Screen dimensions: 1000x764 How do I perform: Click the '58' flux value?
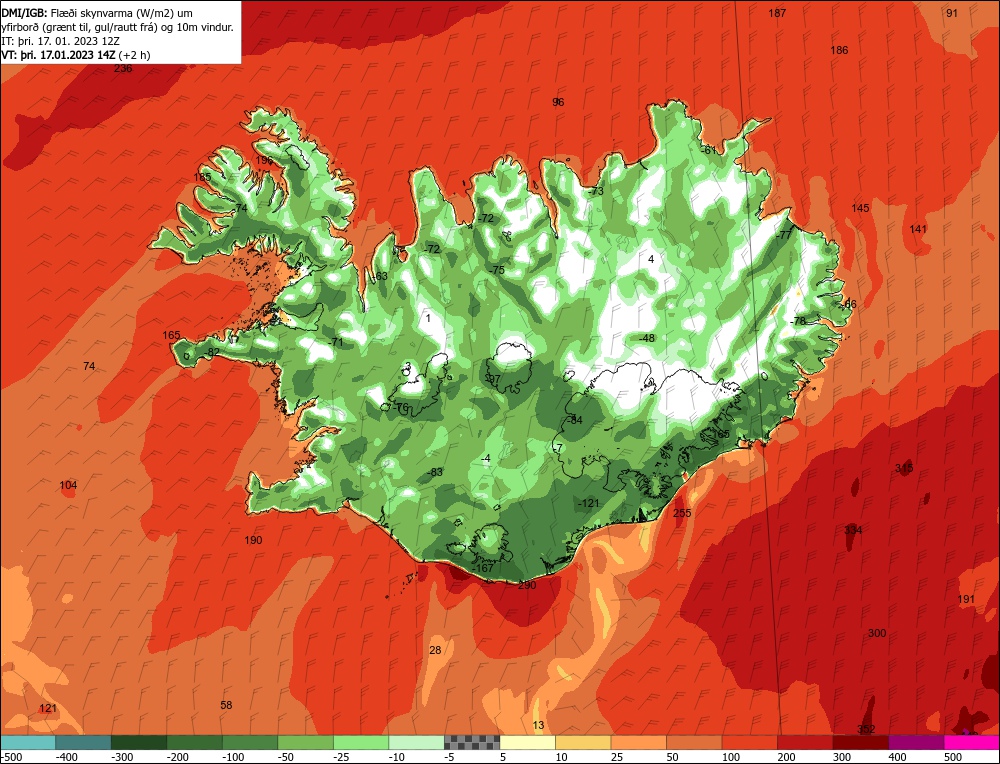click(x=226, y=705)
